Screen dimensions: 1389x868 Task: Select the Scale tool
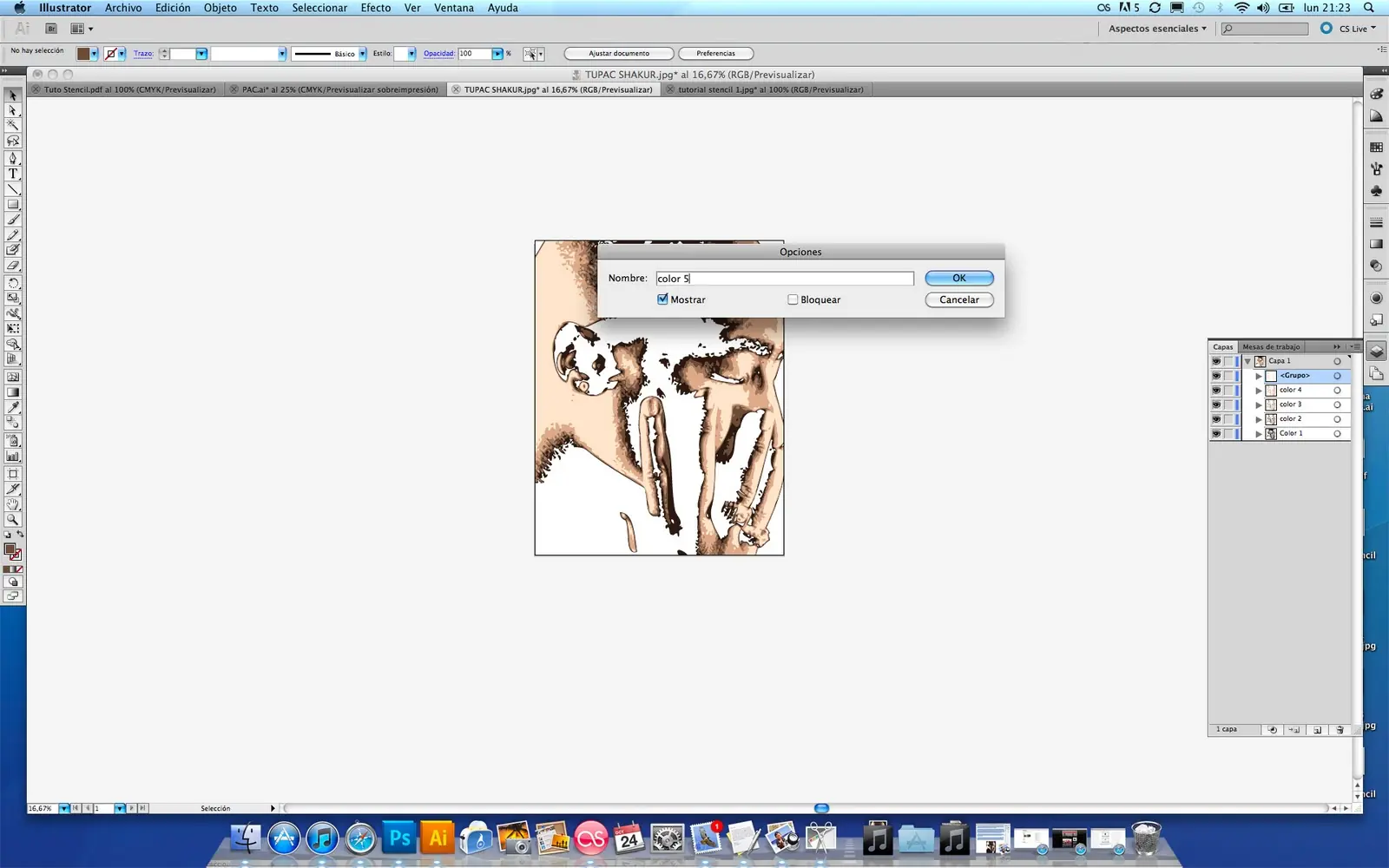13,298
